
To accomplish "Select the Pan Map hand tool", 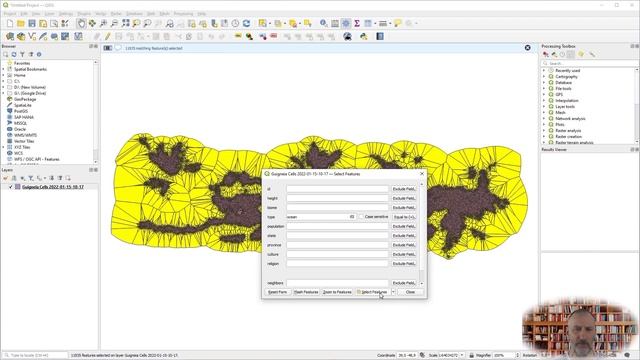I will (x=81, y=24).
